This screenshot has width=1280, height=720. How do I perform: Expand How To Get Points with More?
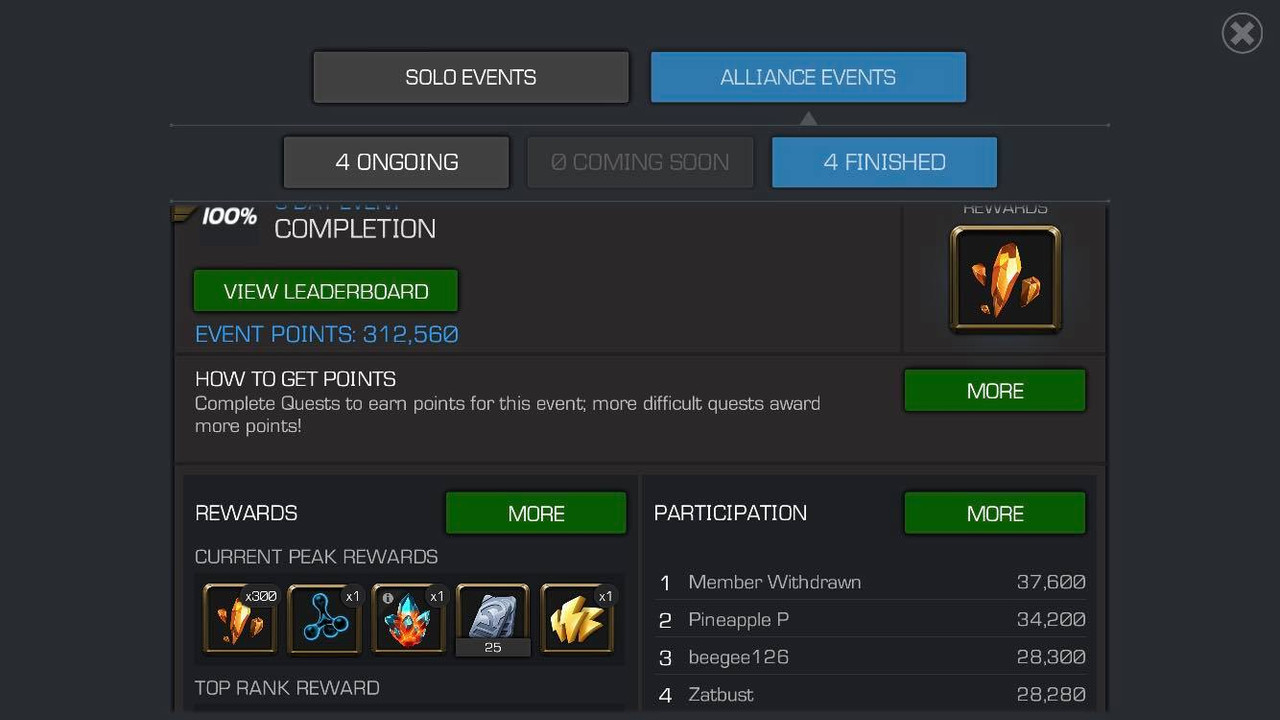click(x=995, y=391)
